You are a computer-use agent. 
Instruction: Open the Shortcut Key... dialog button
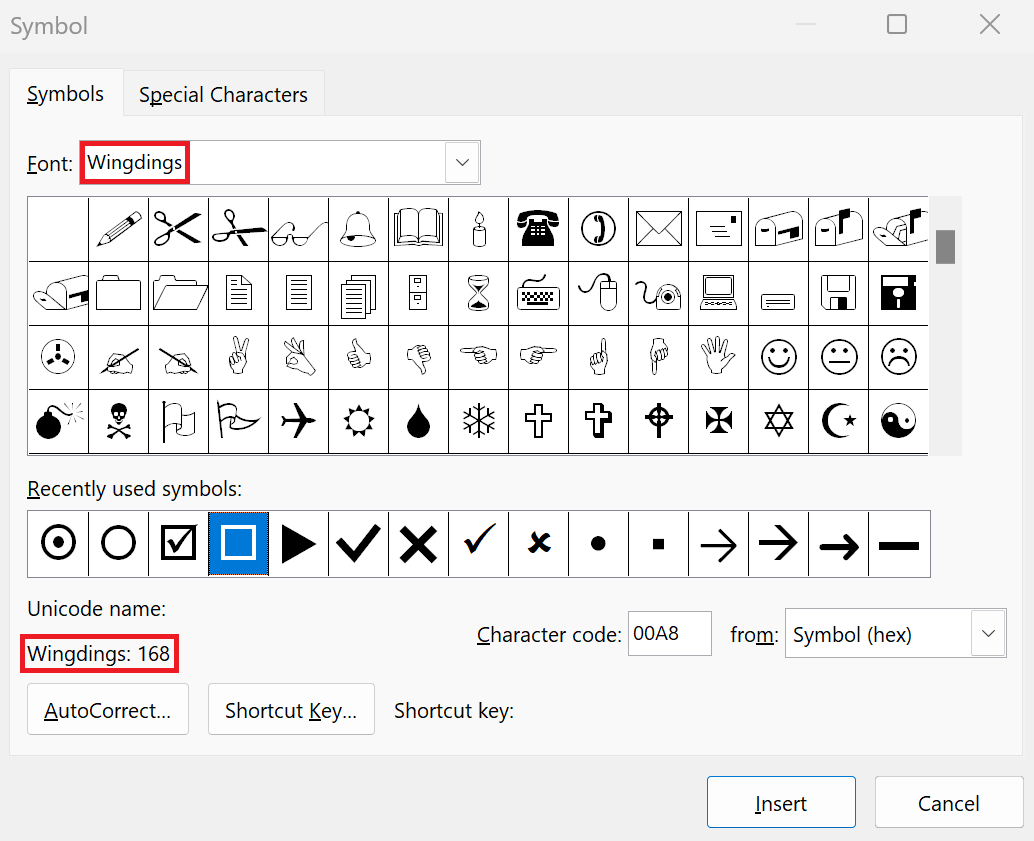291,710
